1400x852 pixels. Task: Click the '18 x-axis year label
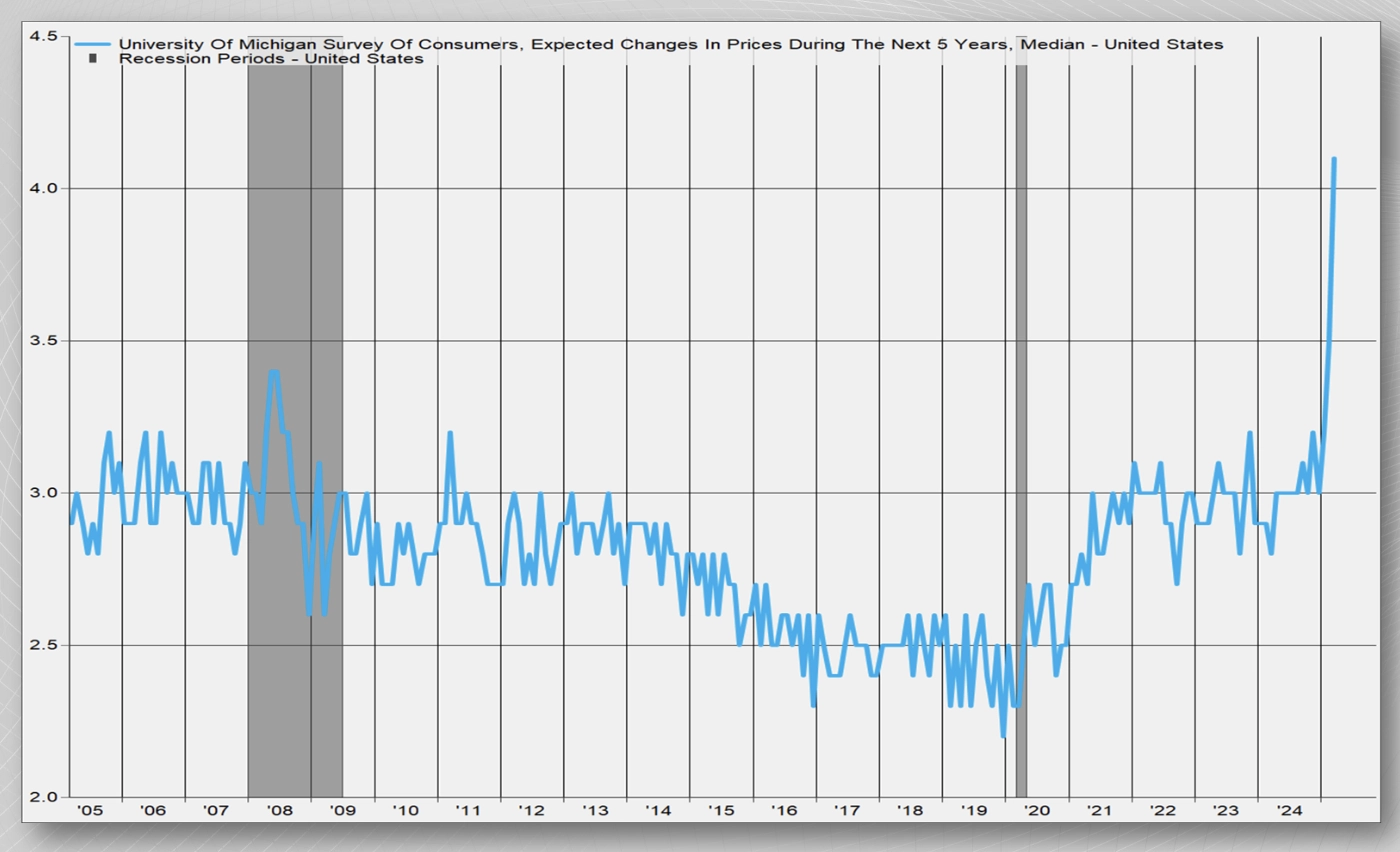[909, 811]
